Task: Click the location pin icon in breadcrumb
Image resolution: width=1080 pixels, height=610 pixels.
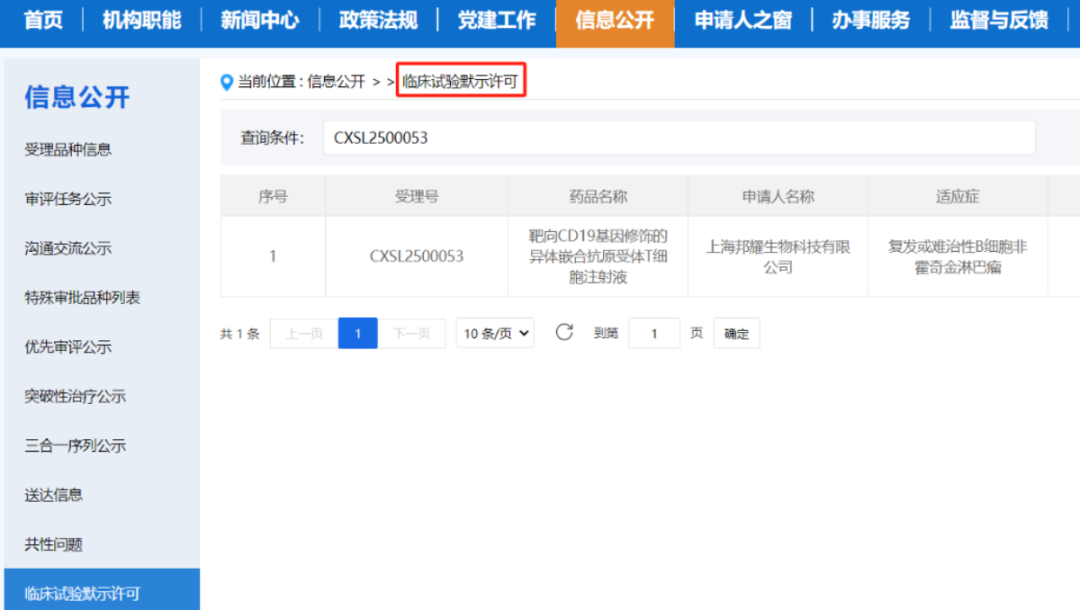Action: pos(227,82)
